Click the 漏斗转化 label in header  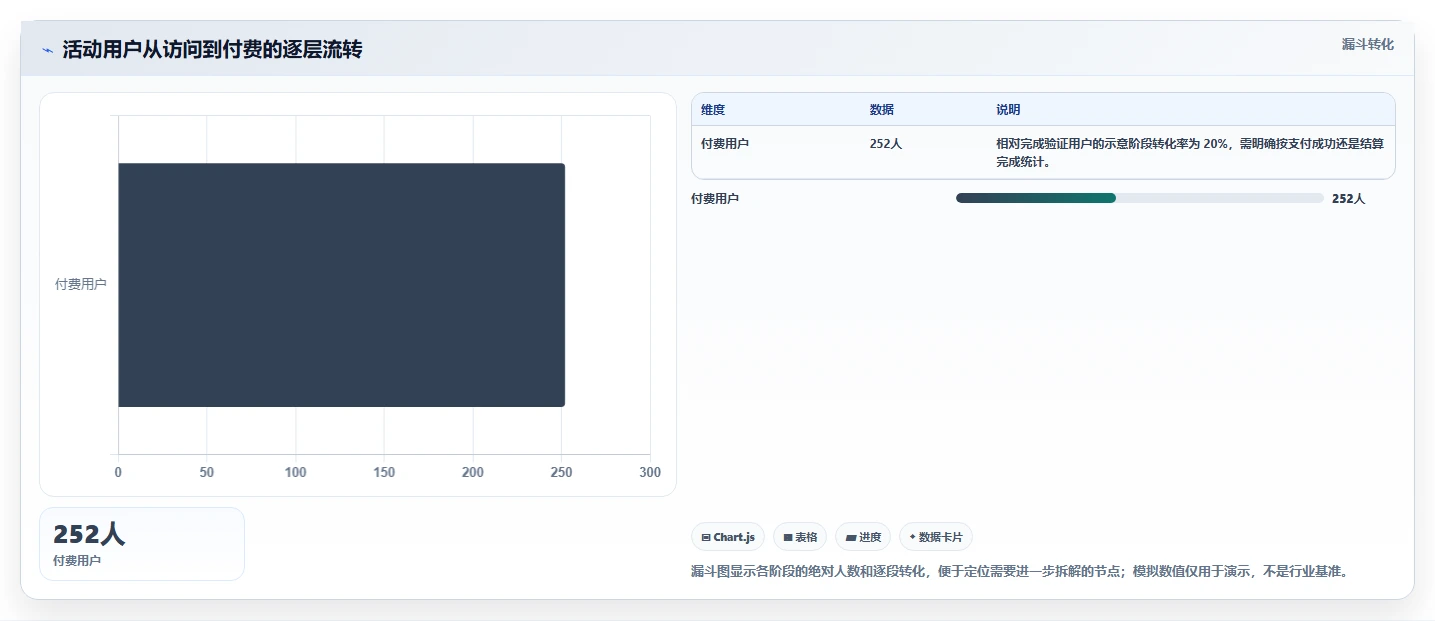[1367, 44]
